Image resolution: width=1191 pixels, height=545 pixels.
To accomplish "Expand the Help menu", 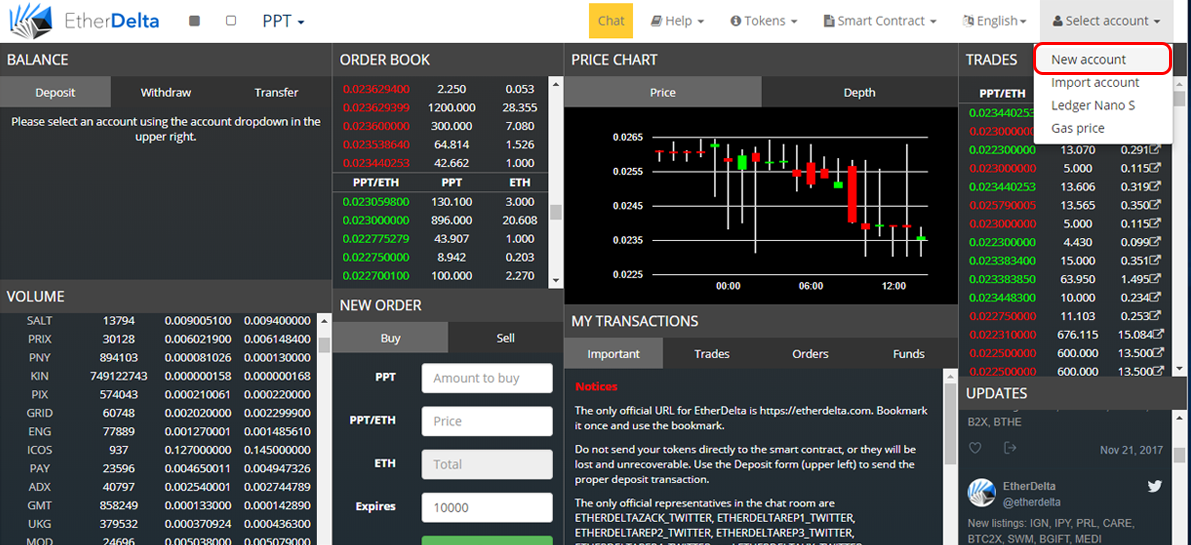I will pos(678,21).
